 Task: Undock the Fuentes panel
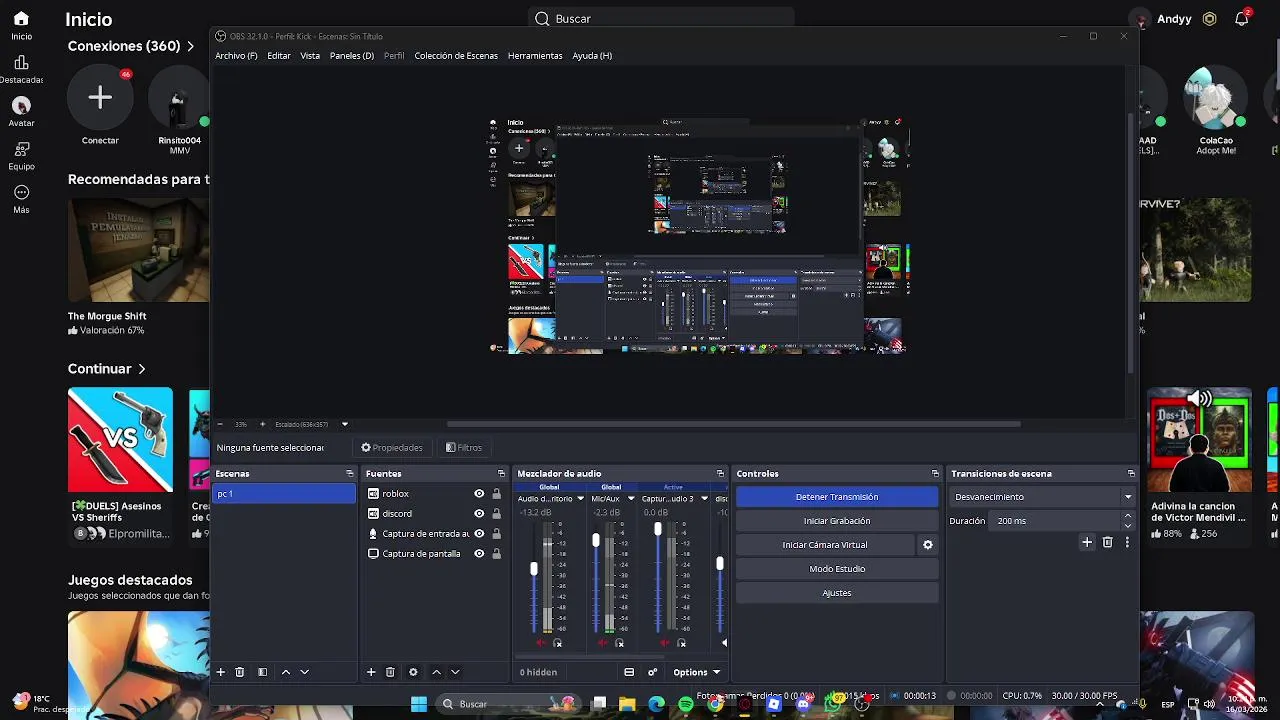click(501, 474)
